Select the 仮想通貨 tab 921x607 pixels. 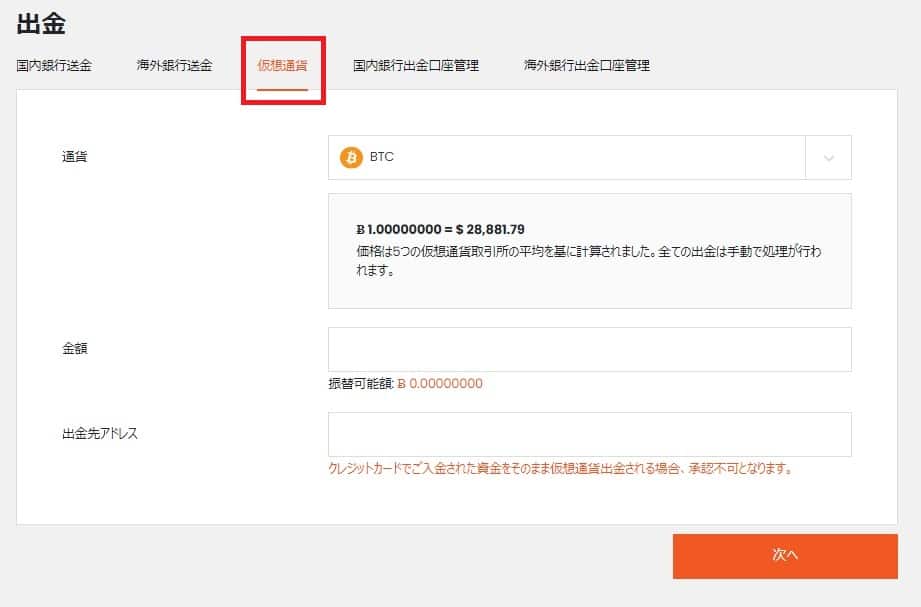coord(283,65)
